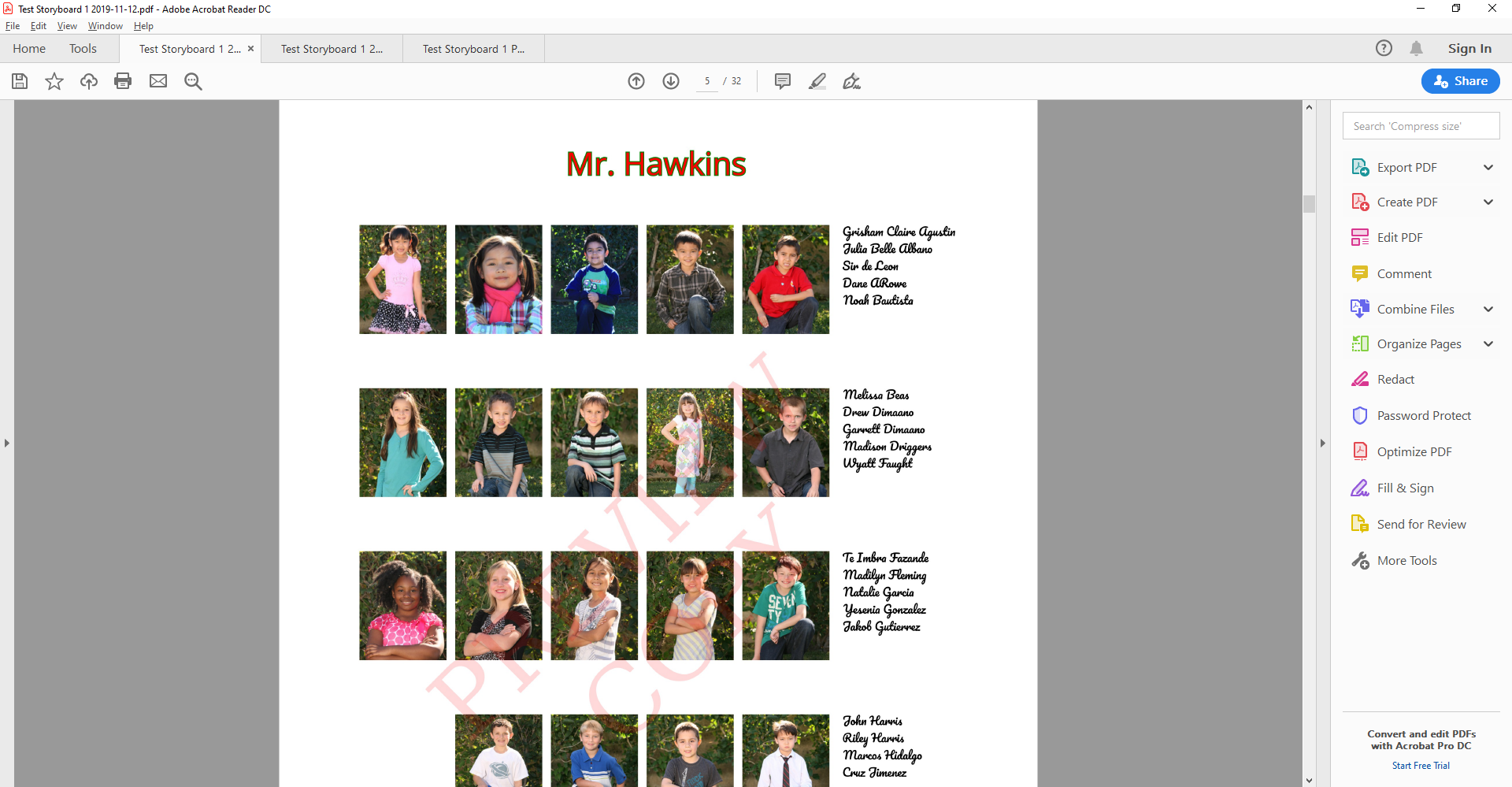The width and height of the screenshot is (1512, 787).
Task: Click the Save file icon
Action: 20,81
